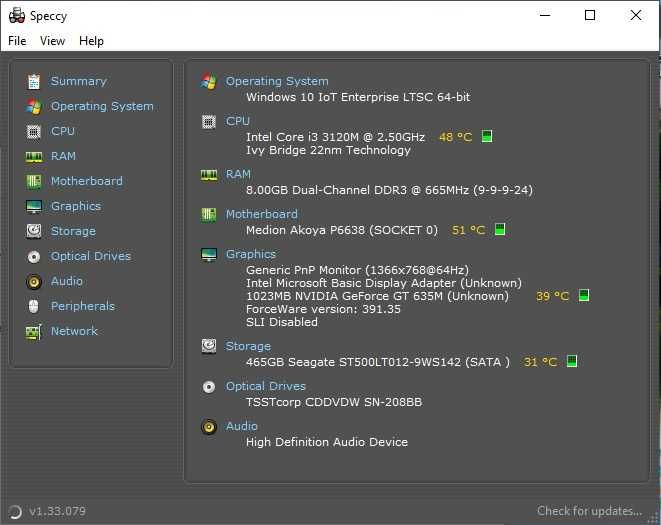The image size is (661, 525).
Task: Click Medion Akoya P6638 text
Action: tap(342, 230)
